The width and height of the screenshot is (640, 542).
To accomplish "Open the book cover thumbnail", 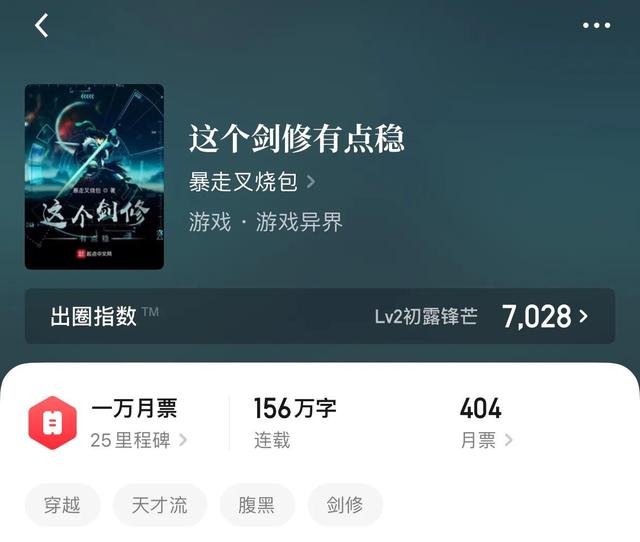I will coord(94,177).
